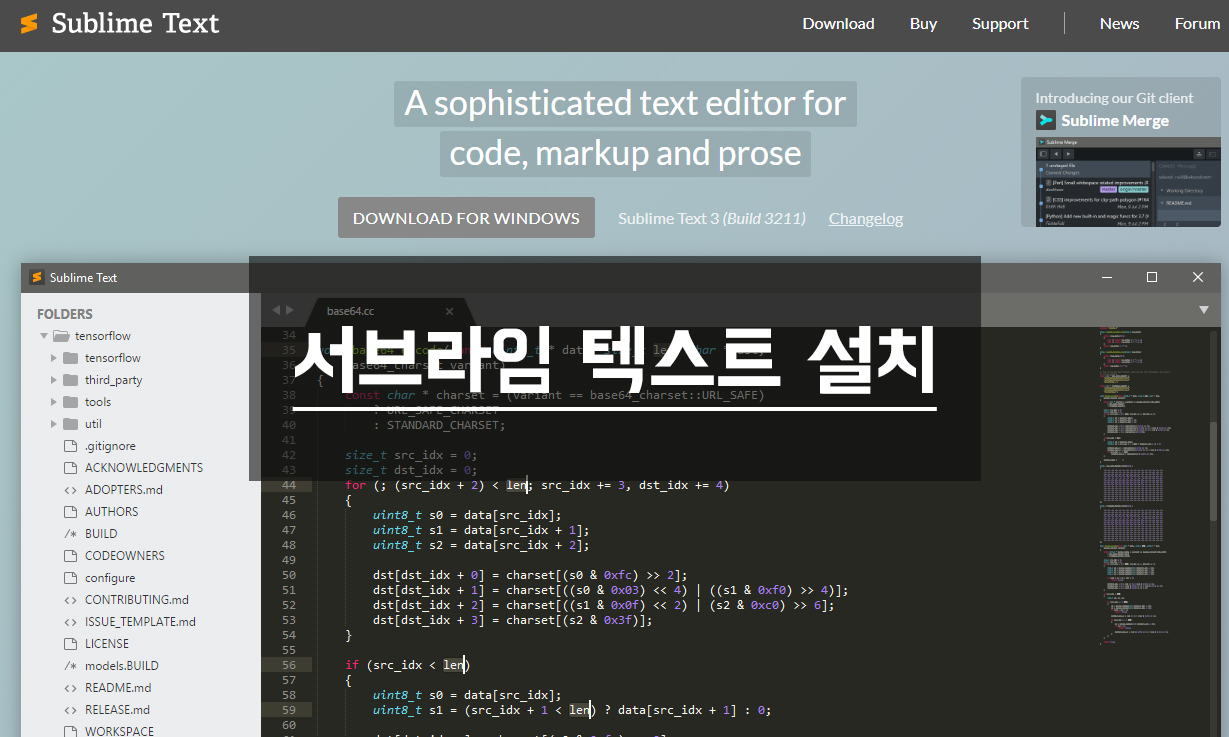Click the Sublime Text window title icon
This screenshot has width=1229, height=737.
pyautogui.click(x=37, y=277)
